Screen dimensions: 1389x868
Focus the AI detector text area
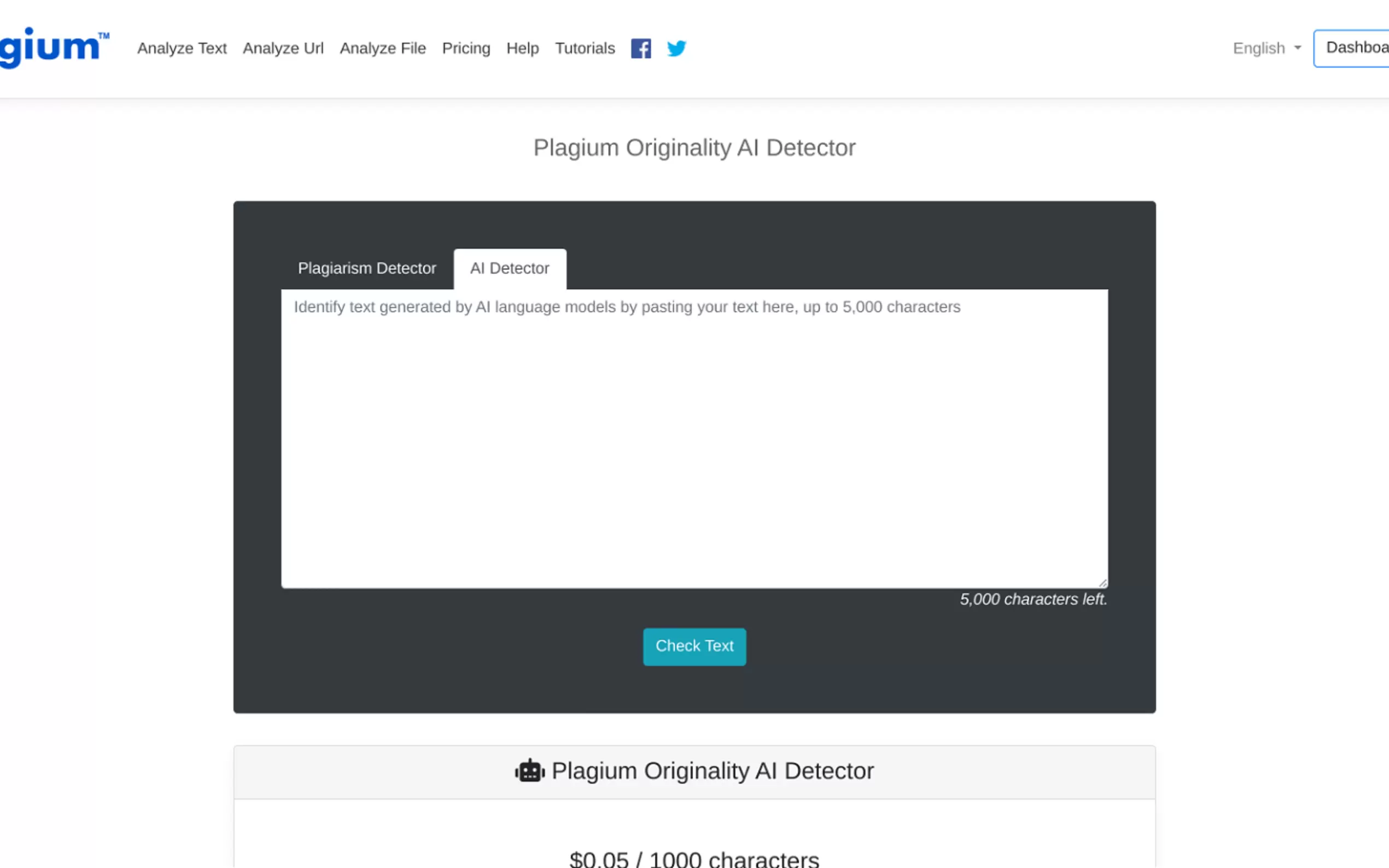click(693, 439)
